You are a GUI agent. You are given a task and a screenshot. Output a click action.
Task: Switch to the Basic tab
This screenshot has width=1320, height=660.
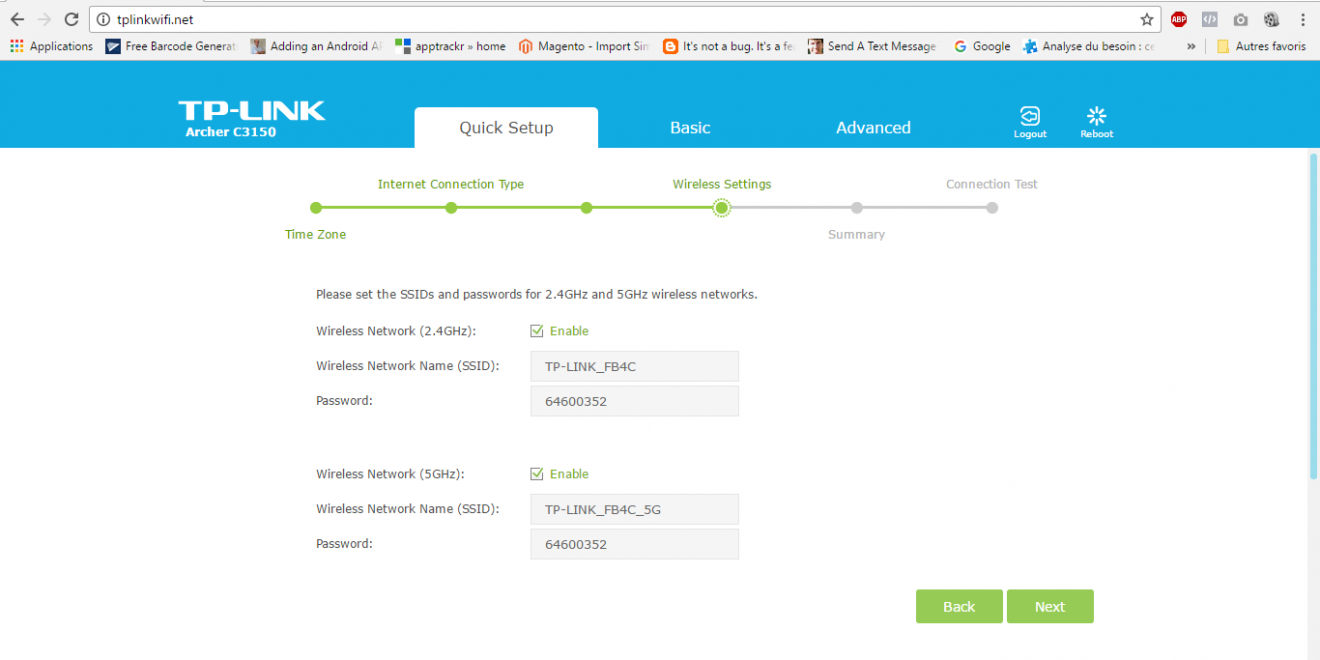[690, 128]
